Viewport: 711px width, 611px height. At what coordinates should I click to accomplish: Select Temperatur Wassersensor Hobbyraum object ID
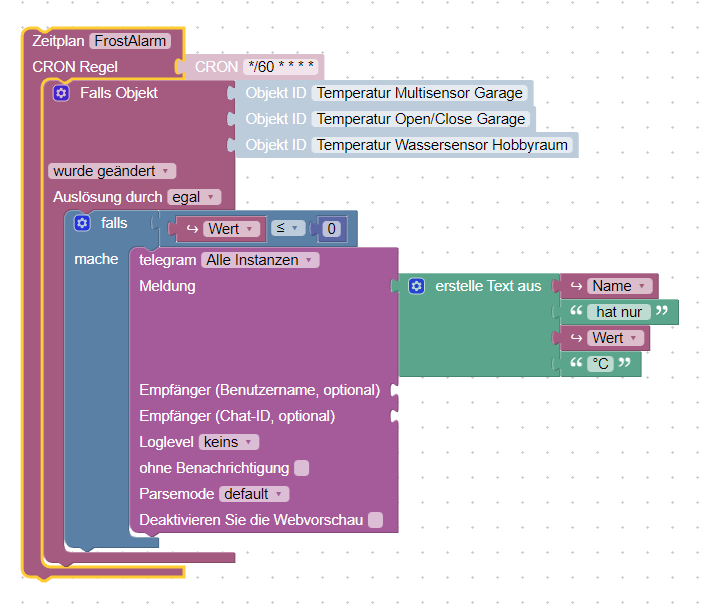pyautogui.click(x=442, y=145)
